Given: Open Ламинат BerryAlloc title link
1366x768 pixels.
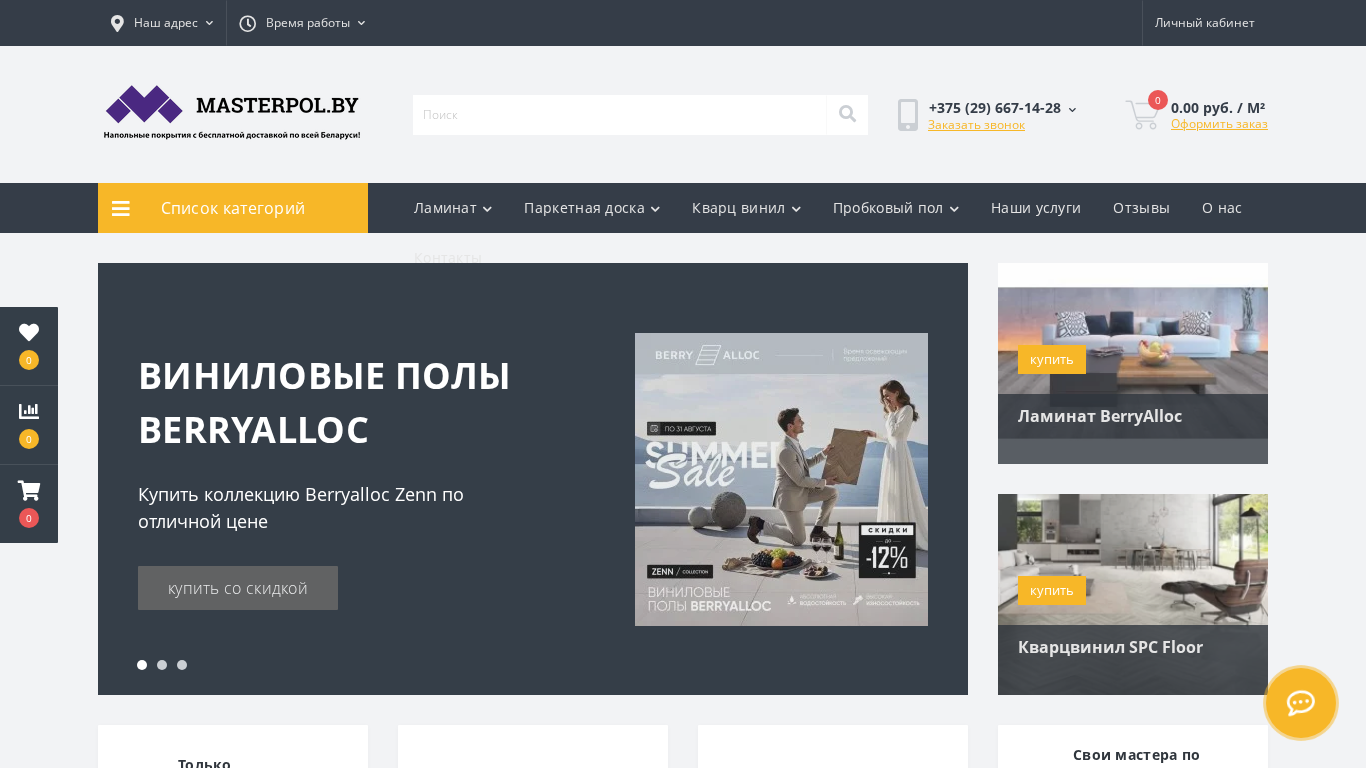Looking at the screenshot, I should tap(1100, 416).
